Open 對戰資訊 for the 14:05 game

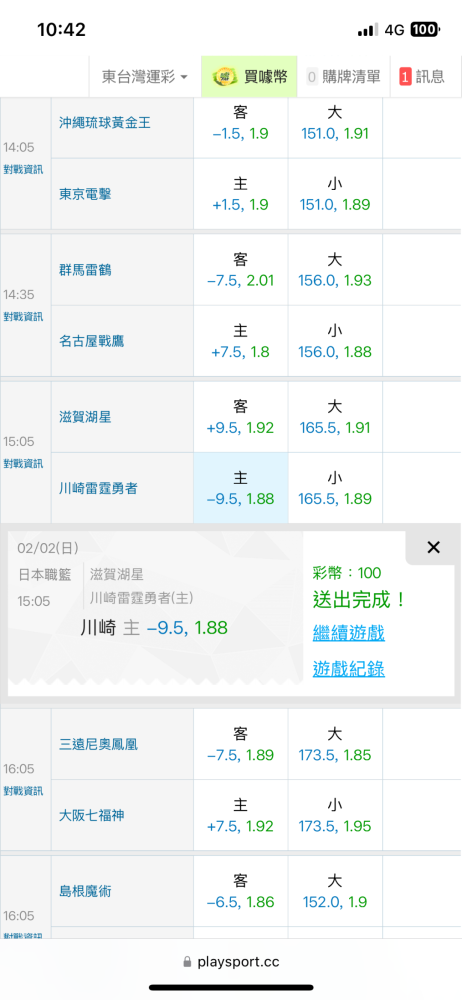23,170
